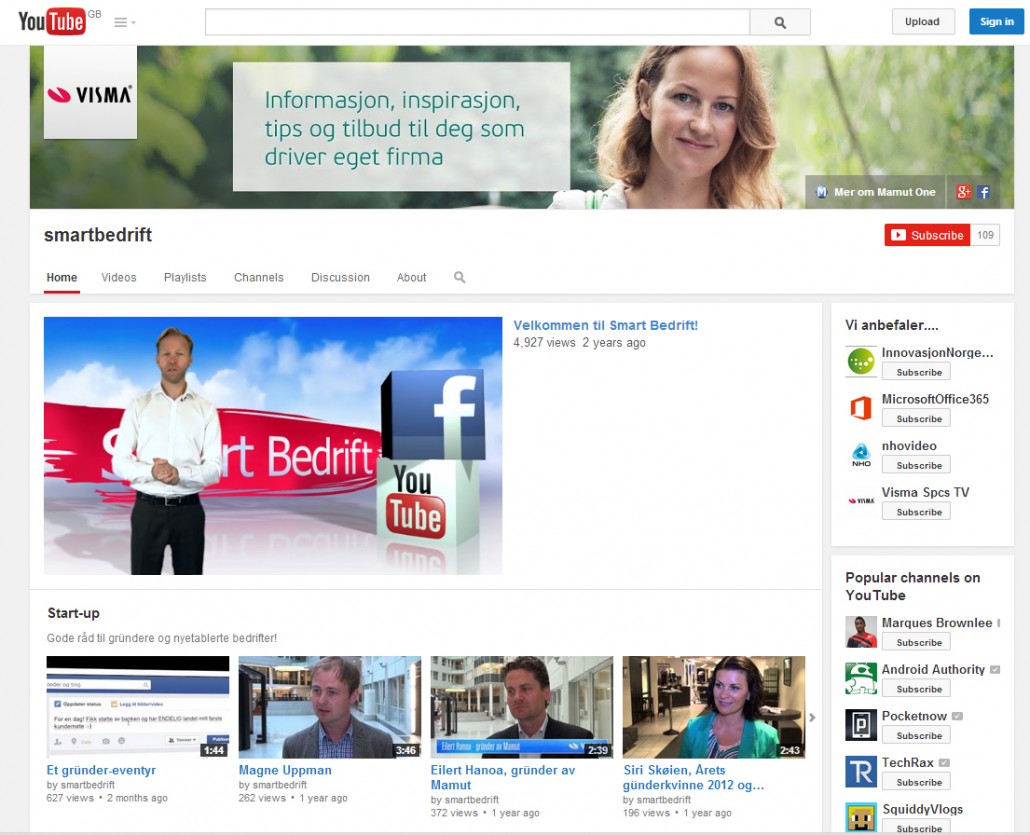Open the Mer om Mamut One link

[x=876, y=192]
